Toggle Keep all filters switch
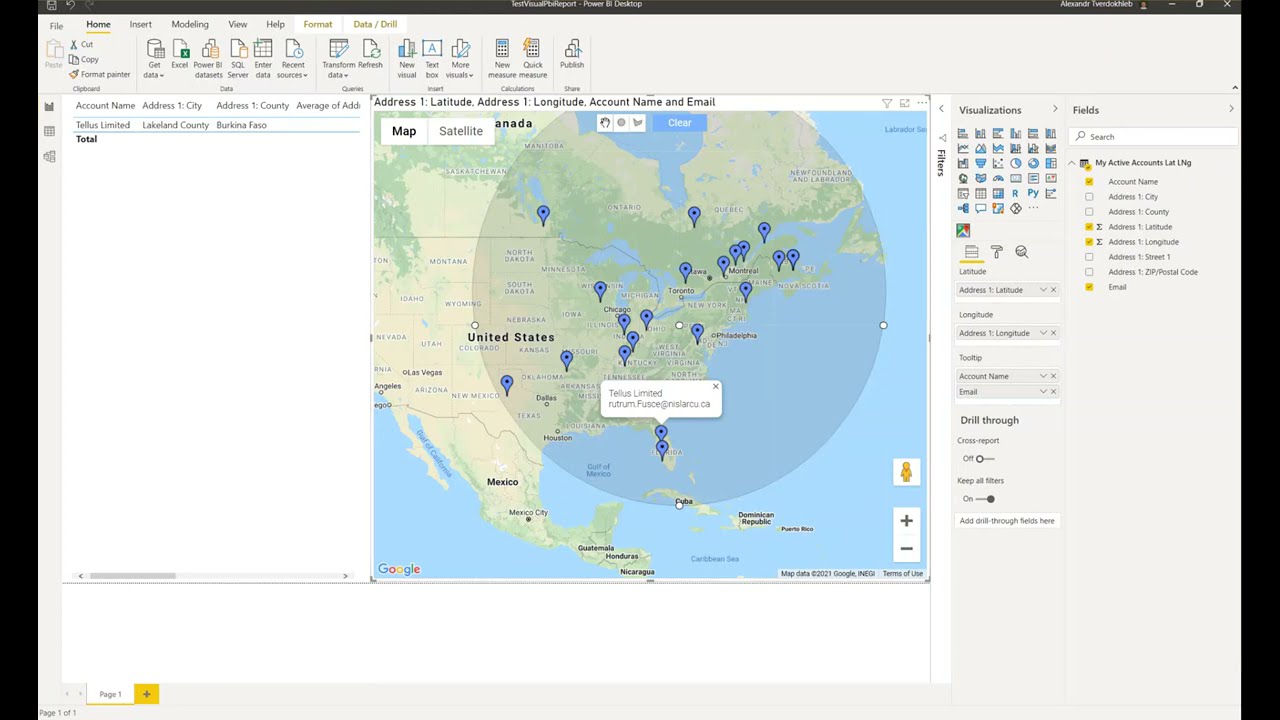1280x720 pixels. pos(986,499)
